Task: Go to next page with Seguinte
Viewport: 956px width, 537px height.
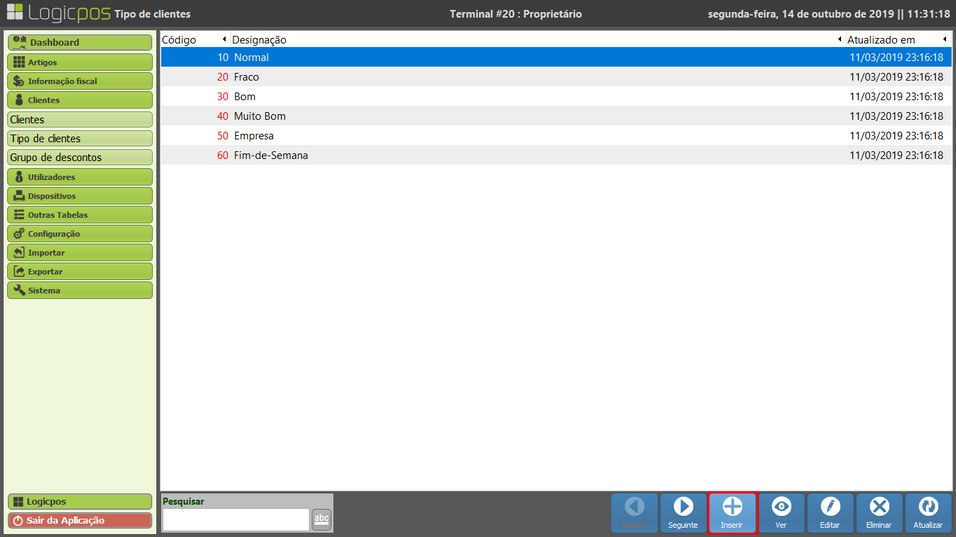Action: (x=684, y=512)
